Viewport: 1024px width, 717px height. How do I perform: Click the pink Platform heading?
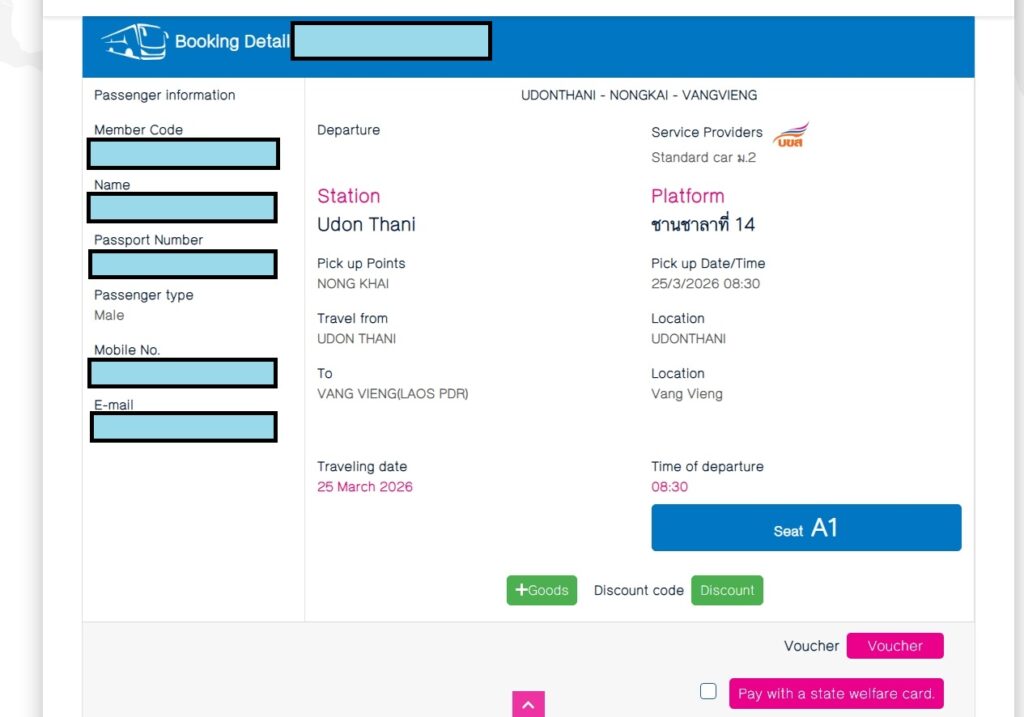point(687,196)
